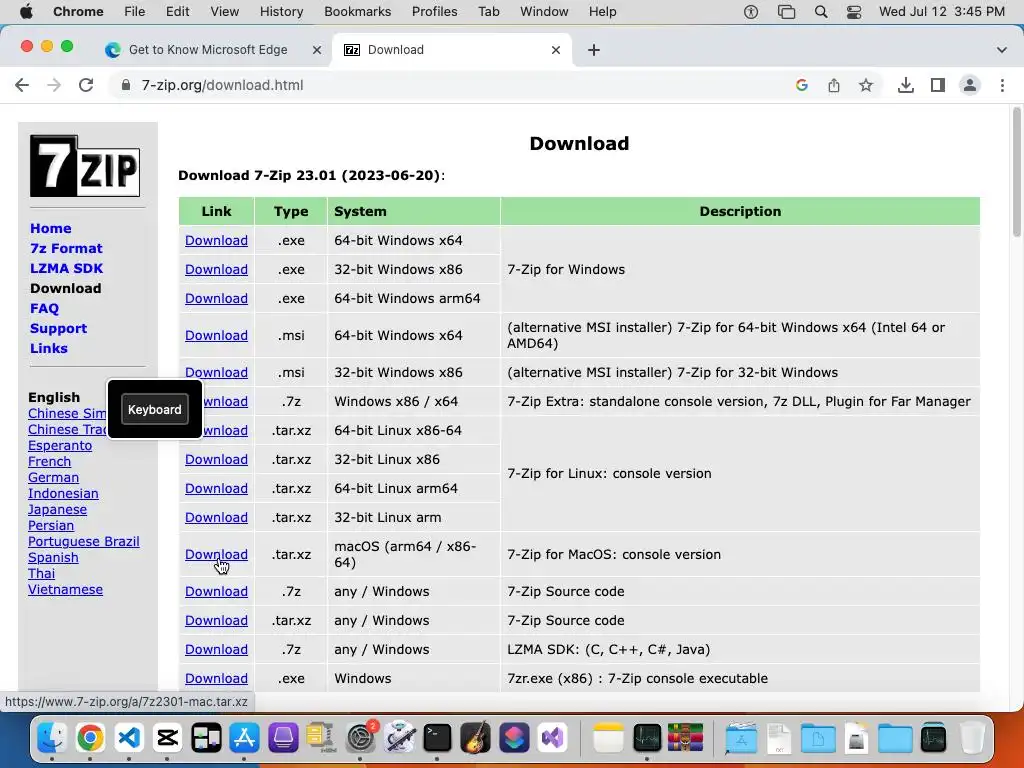Download .exe for 32-bit Windows x86
Viewport: 1024px width, 768px height.
pos(216,269)
